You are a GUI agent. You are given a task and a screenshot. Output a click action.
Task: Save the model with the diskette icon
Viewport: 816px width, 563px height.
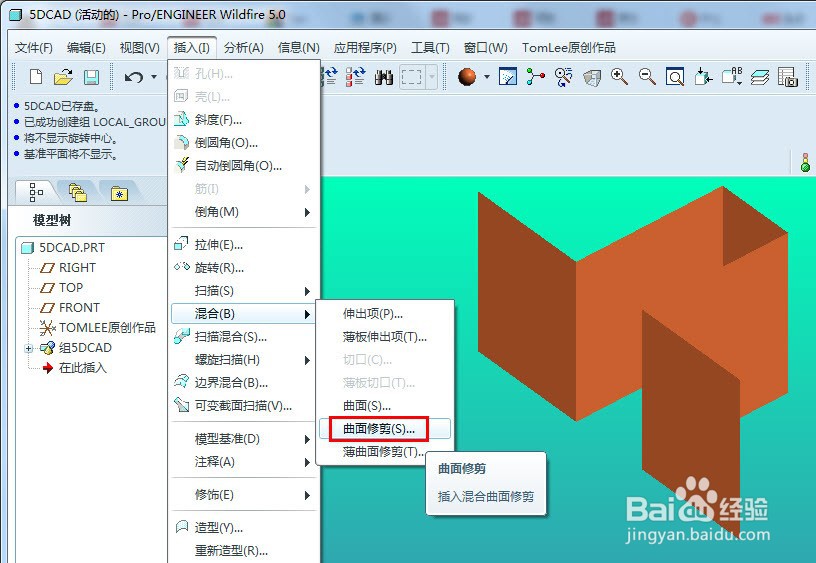pos(91,77)
